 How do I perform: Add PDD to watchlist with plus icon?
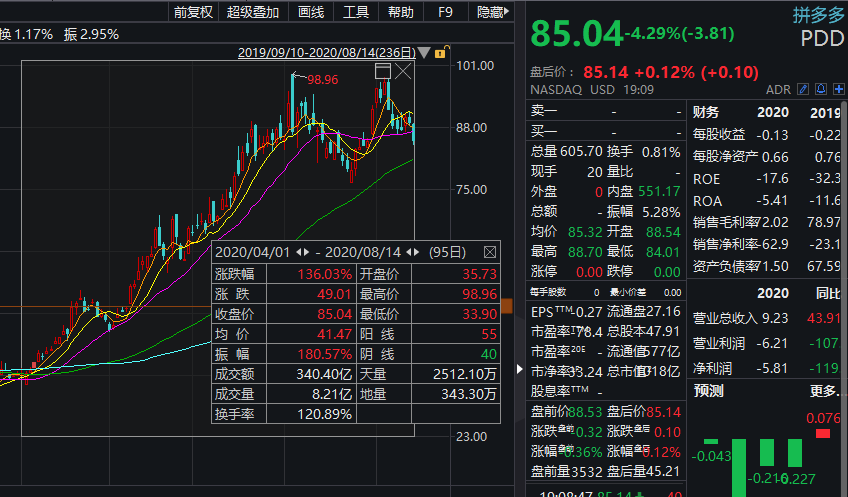(x=839, y=89)
